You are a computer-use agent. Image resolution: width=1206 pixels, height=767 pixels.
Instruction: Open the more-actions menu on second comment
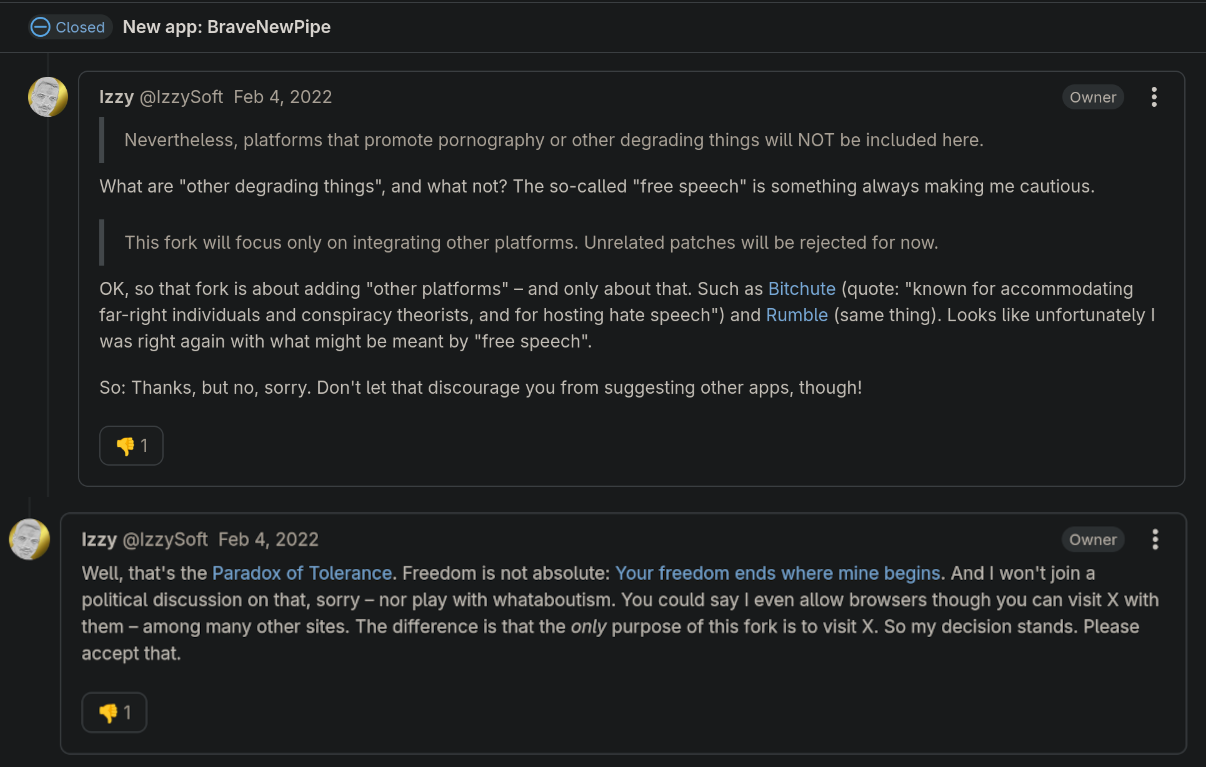click(1155, 539)
